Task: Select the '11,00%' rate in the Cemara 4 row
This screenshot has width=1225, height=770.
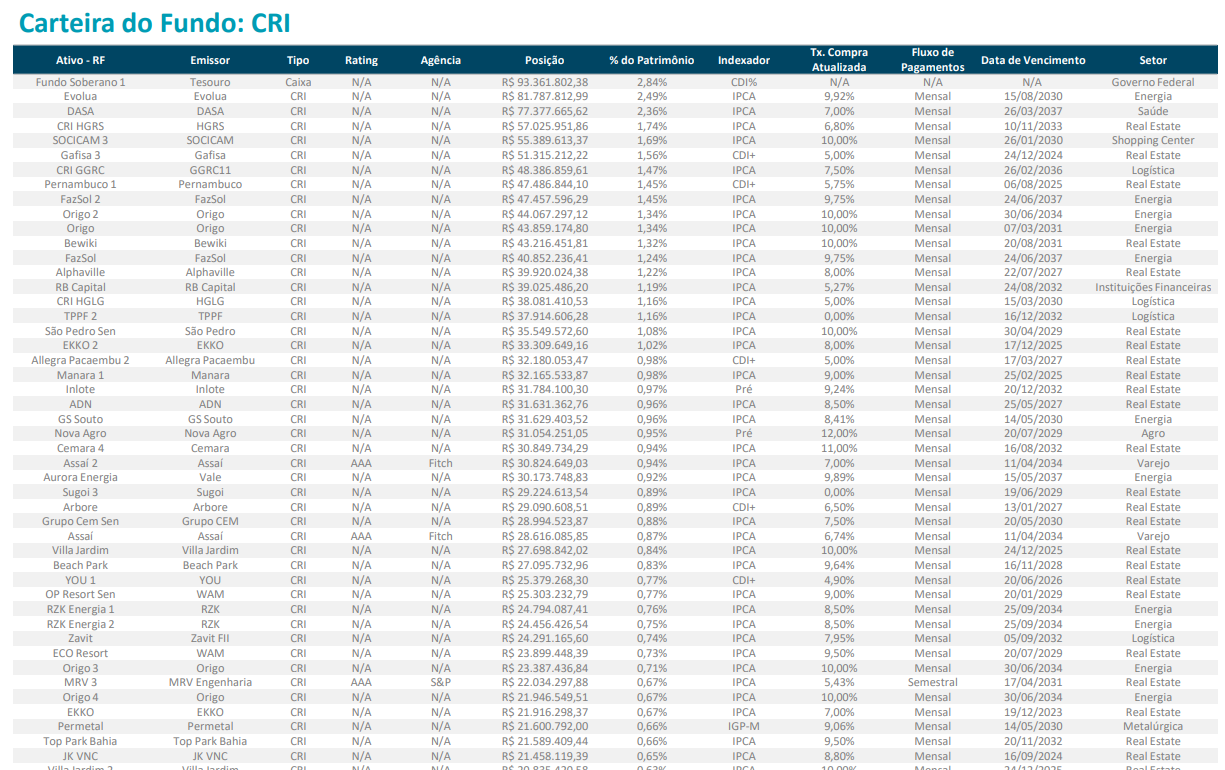Action: click(x=839, y=448)
